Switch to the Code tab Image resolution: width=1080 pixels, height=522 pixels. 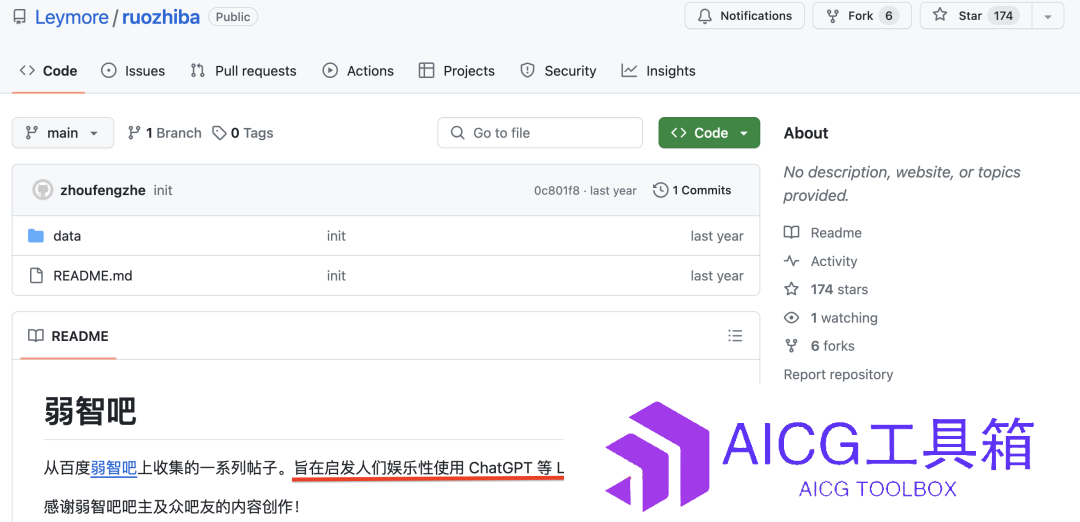[x=48, y=71]
